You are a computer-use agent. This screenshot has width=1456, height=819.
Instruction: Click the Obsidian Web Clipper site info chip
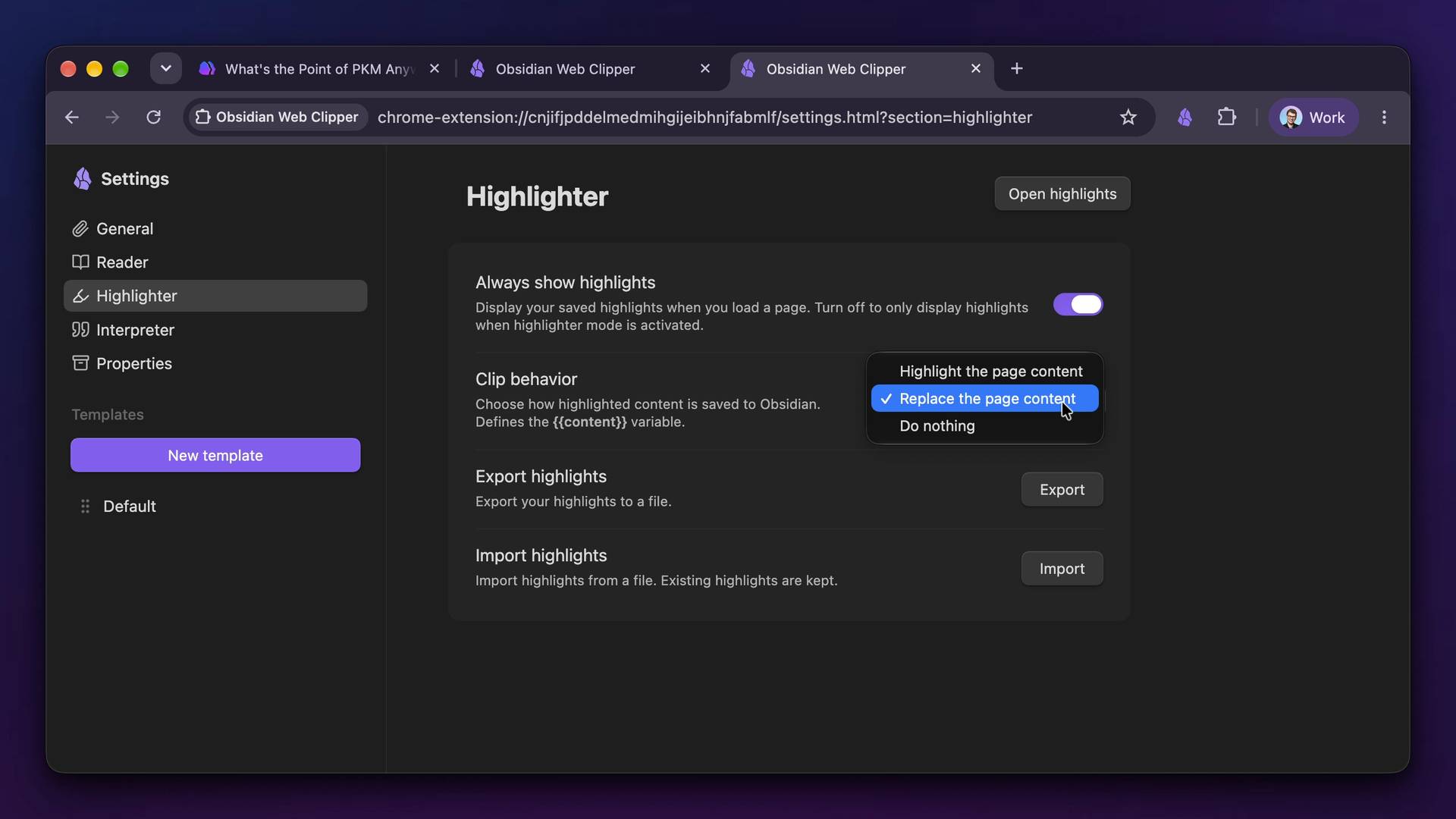point(277,118)
